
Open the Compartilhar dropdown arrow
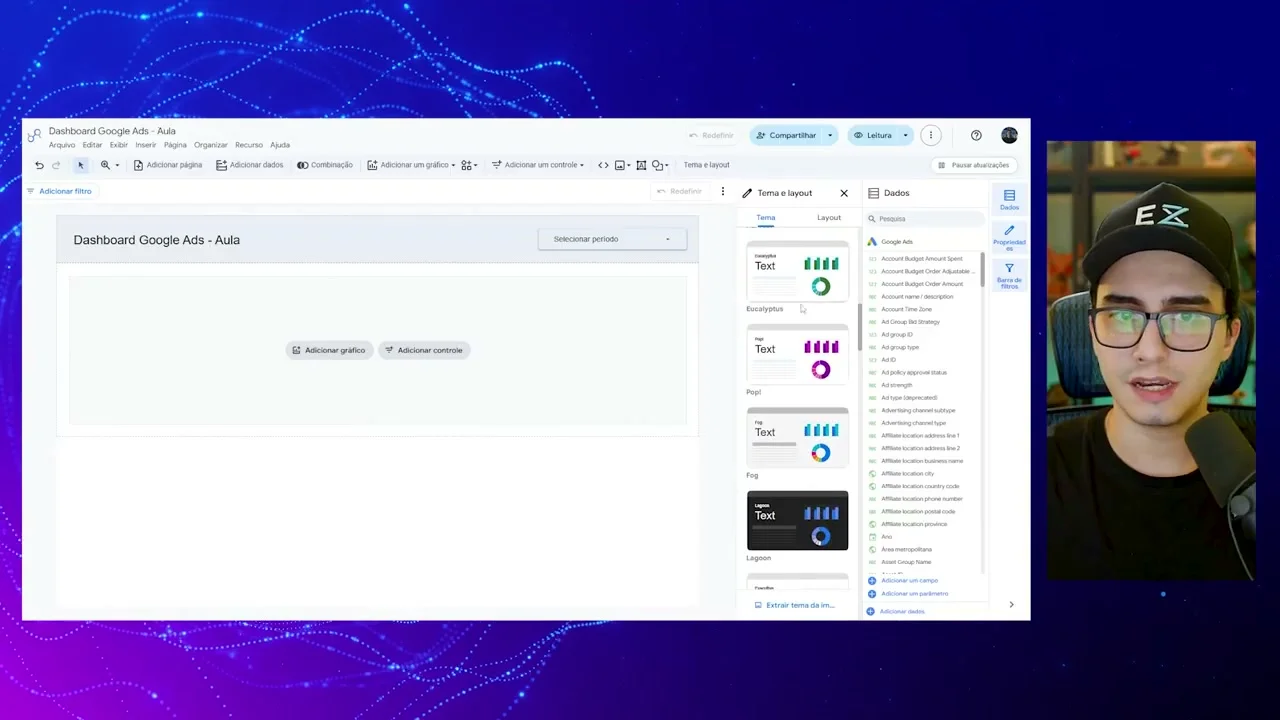tap(829, 135)
